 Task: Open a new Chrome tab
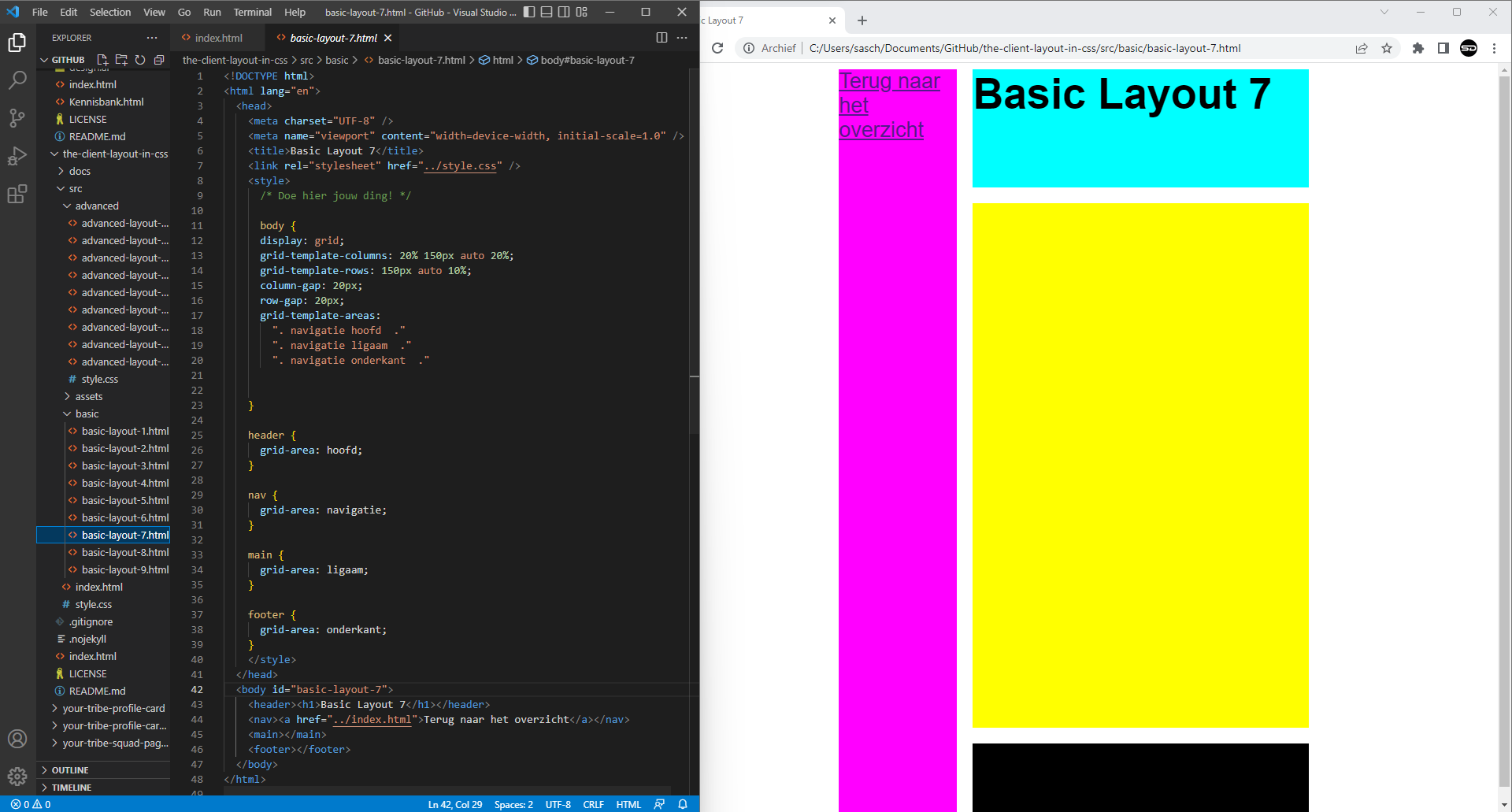coord(862,20)
